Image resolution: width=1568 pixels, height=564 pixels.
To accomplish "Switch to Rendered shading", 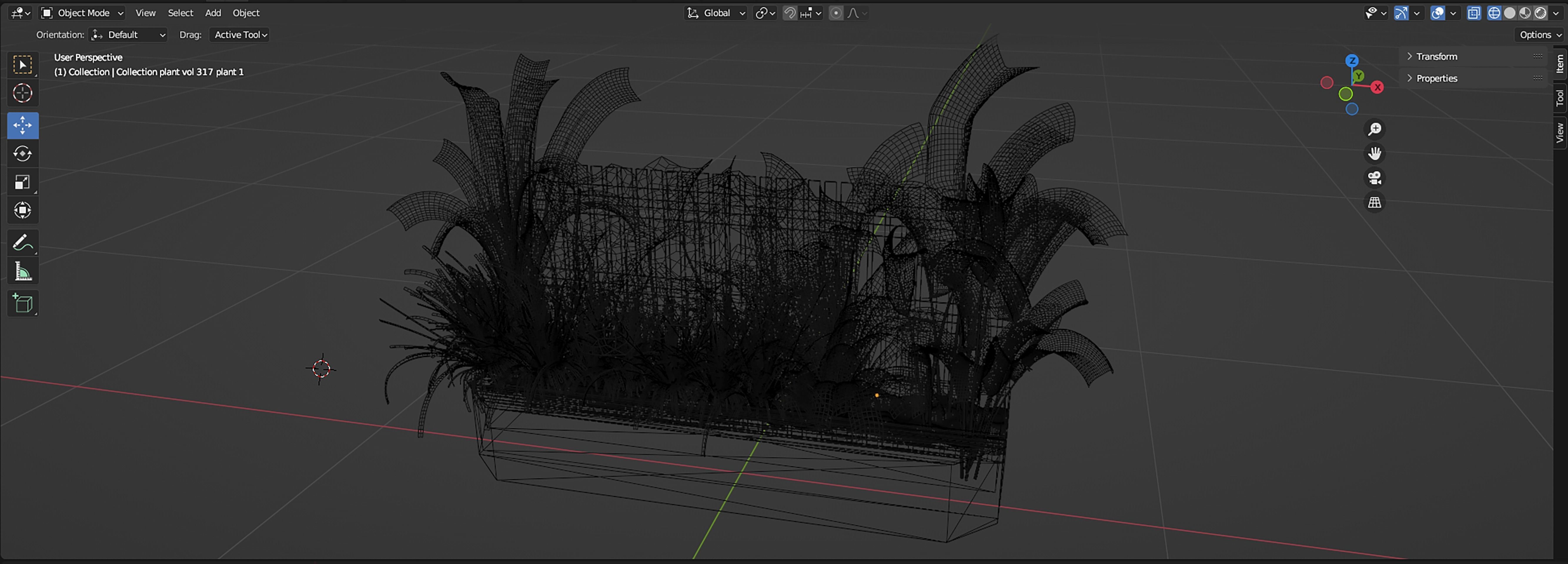I will tap(1540, 13).
